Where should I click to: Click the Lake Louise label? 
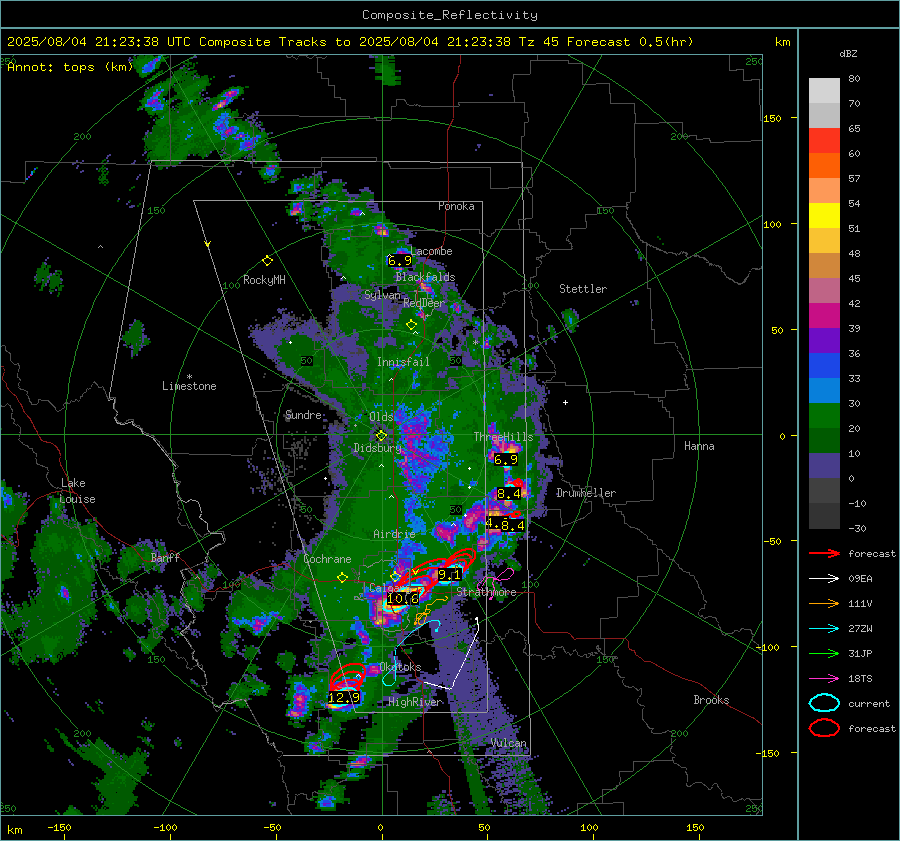pyautogui.click(x=77, y=491)
